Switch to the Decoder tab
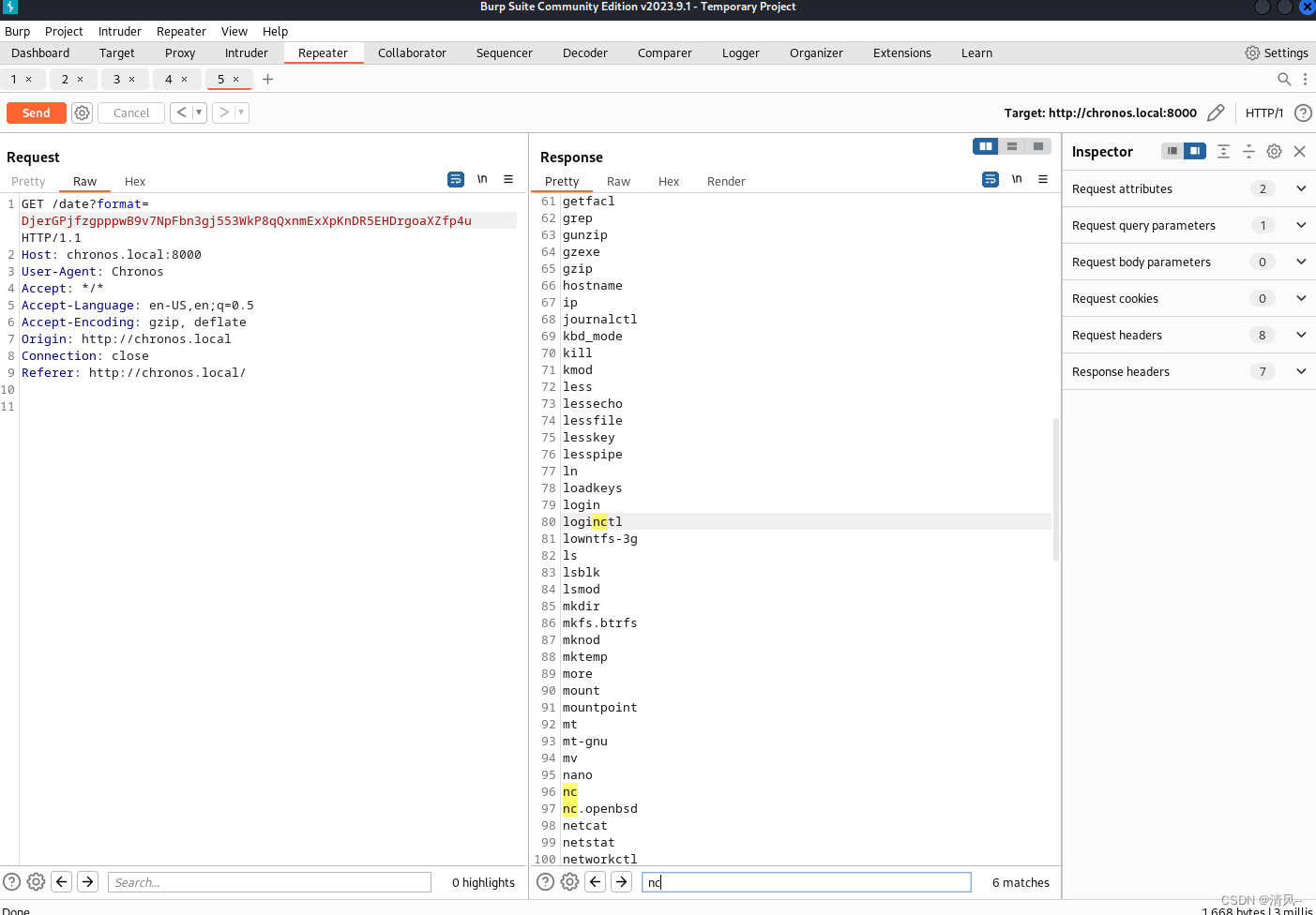 point(585,52)
